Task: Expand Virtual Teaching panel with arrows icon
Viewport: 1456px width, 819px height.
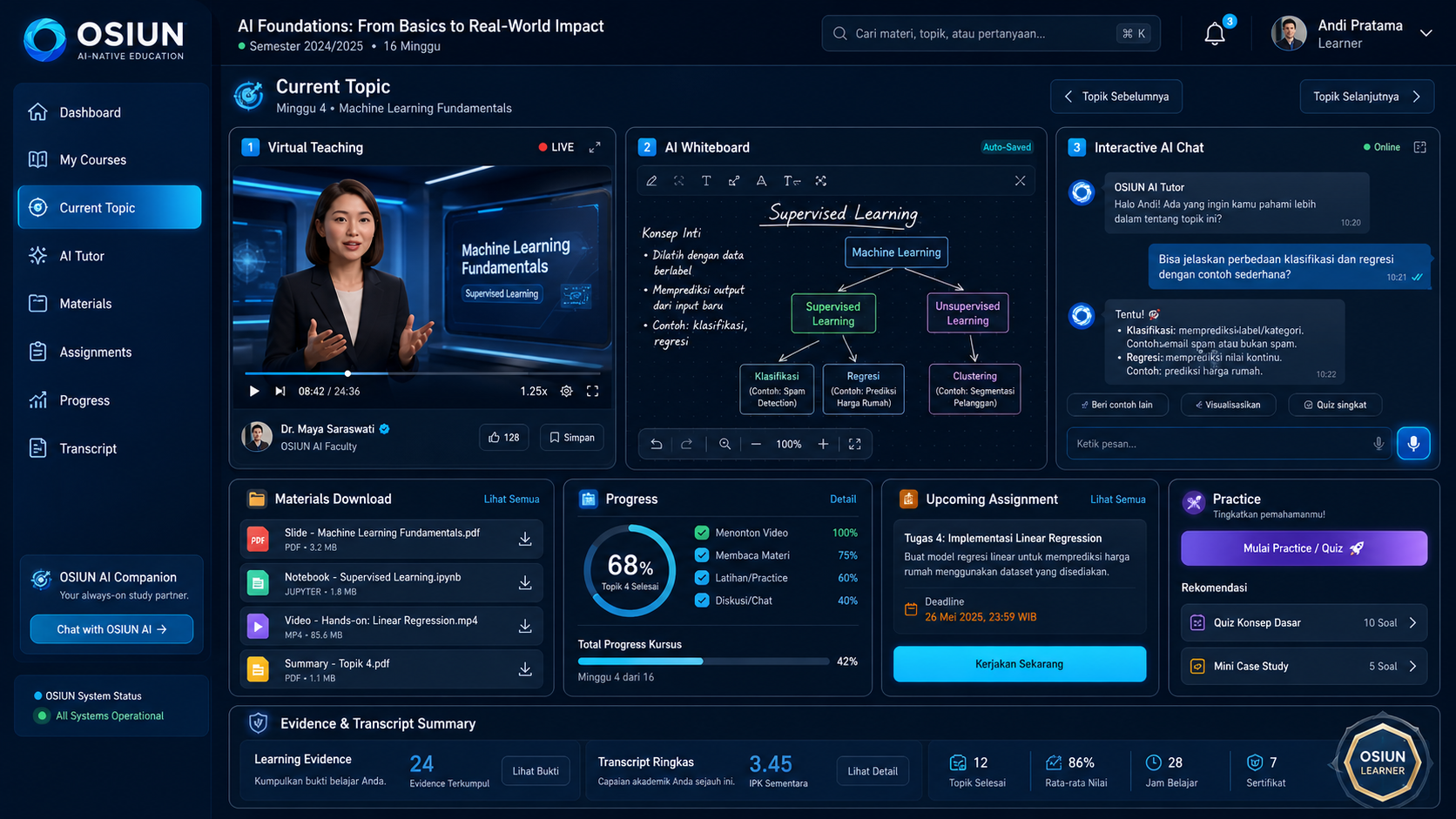Action: click(595, 147)
